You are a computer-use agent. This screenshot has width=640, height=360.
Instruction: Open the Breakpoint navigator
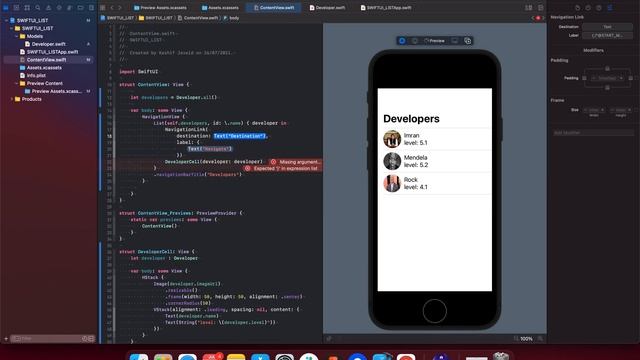tap(80, 7)
